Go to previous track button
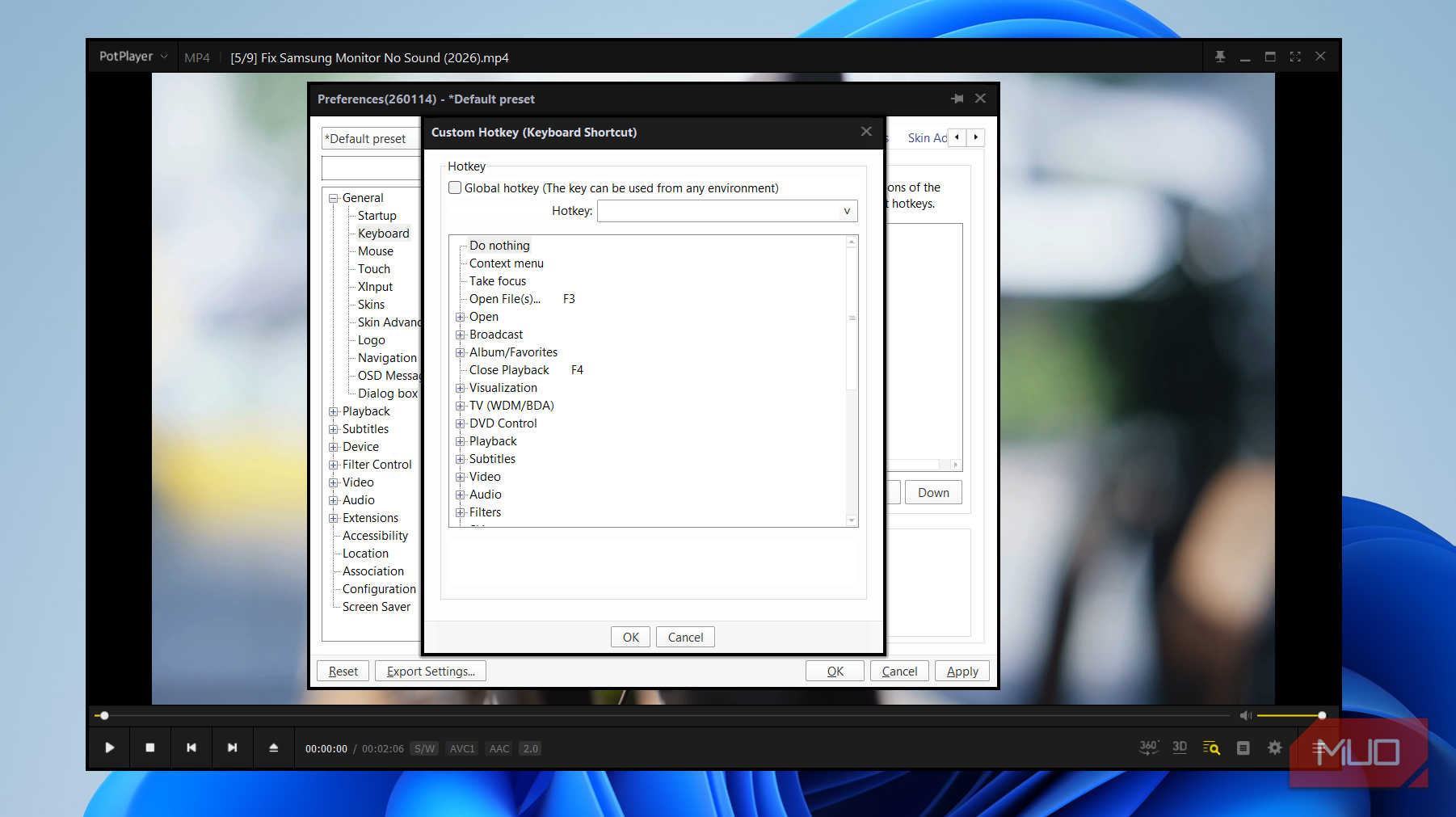The width and height of the screenshot is (1456, 817). (191, 748)
